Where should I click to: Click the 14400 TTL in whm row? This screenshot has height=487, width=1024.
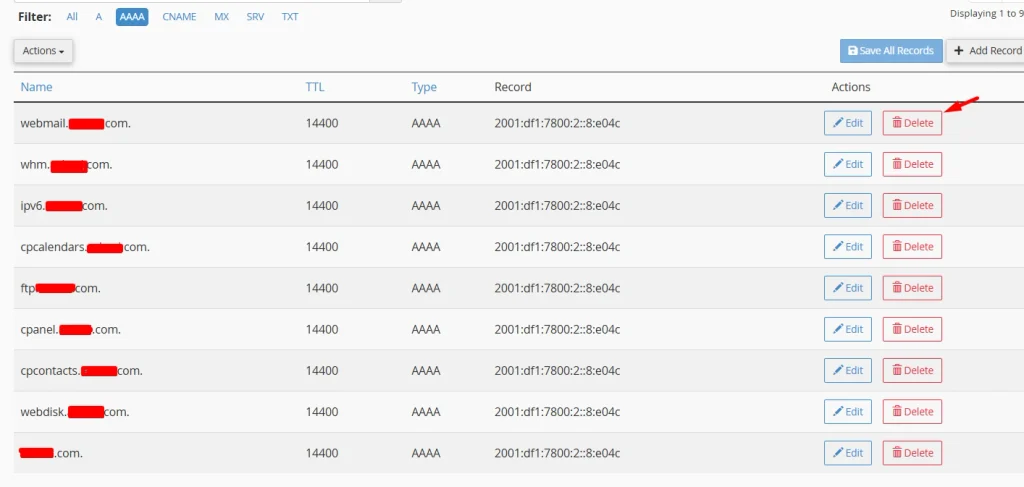pos(322,165)
